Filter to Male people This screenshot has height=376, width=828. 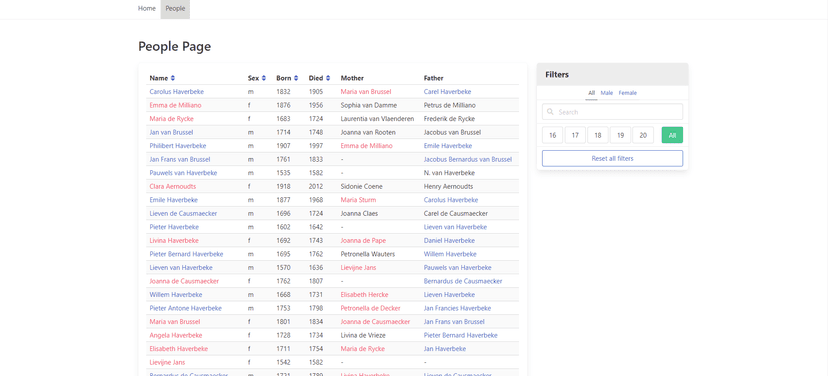coord(607,93)
